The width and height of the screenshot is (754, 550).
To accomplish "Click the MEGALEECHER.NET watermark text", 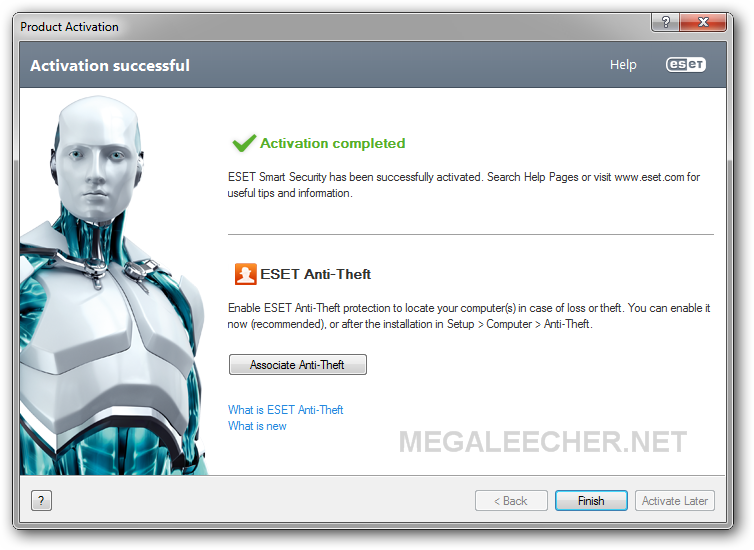I will tap(543, 442).
